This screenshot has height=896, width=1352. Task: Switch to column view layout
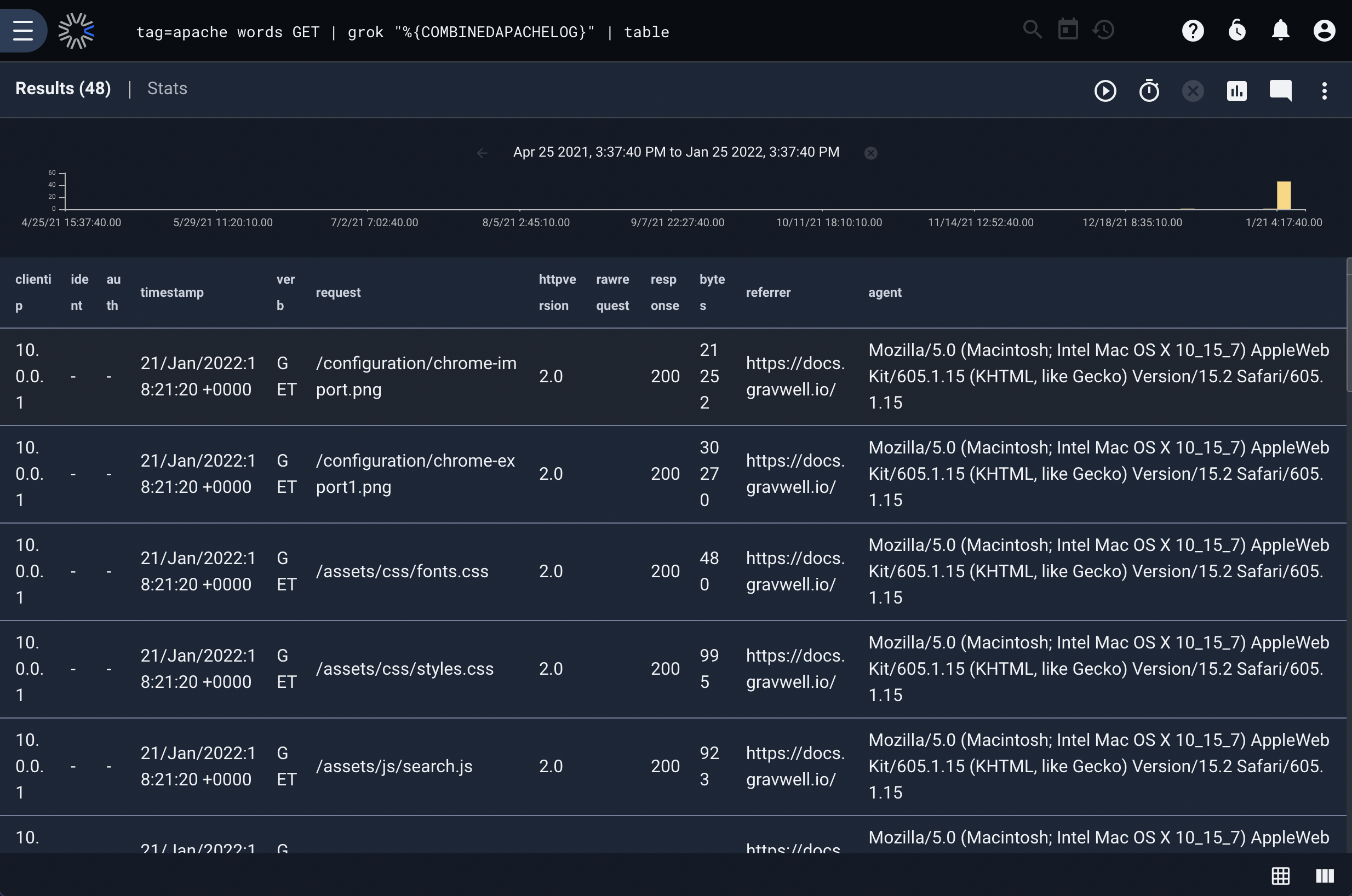click(1325, 875)
